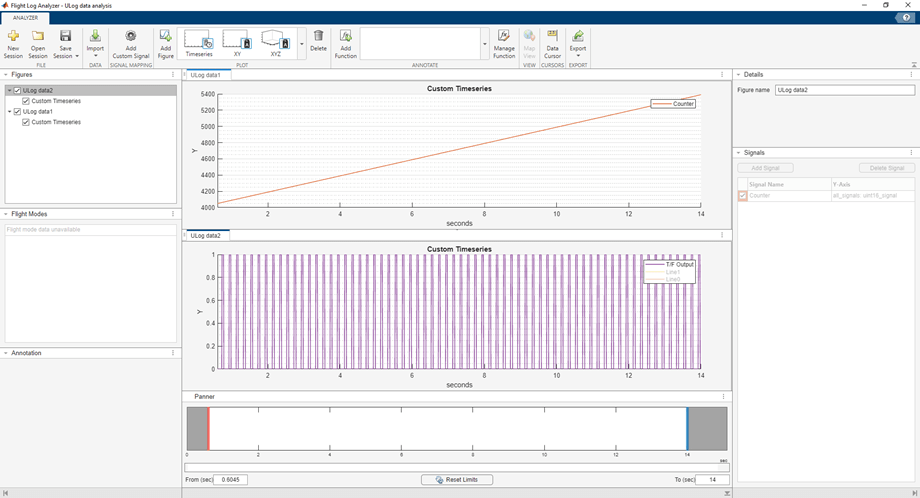Activate the Data Cursor tool
This screenshot has height=498, width=920.
click(x=552, y=37)
